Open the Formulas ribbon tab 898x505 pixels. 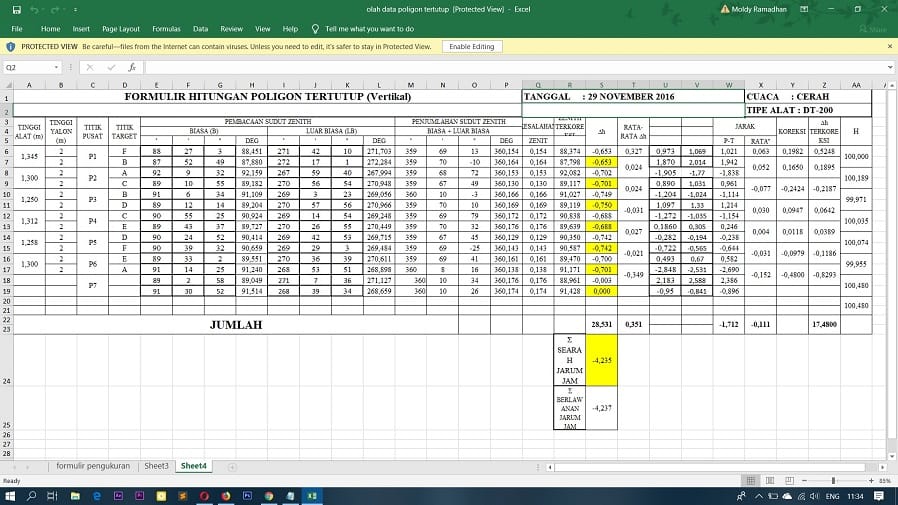pos(166,29)
